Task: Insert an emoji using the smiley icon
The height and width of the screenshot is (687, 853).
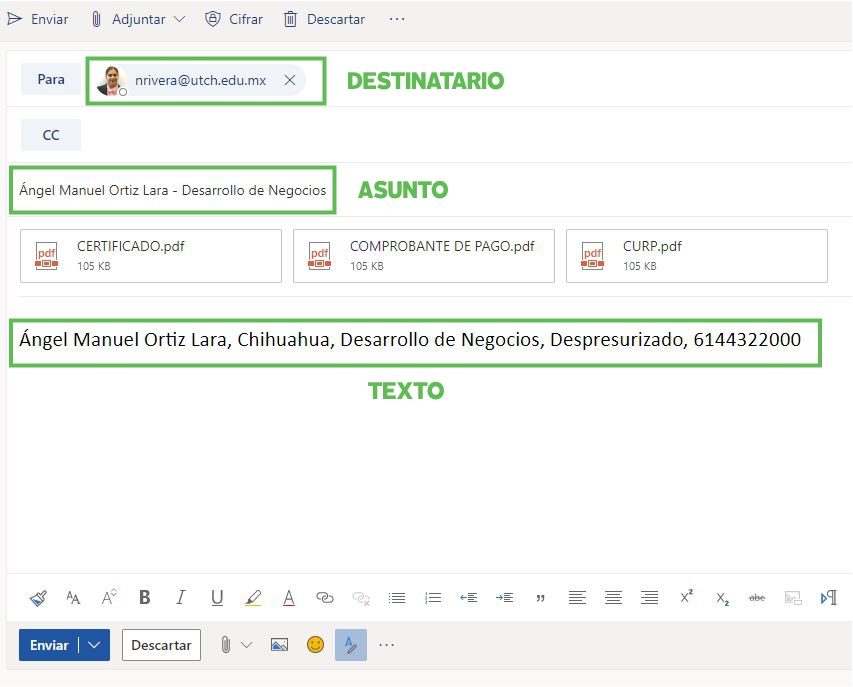Action: pyautogui.click(x=315, y=645)
